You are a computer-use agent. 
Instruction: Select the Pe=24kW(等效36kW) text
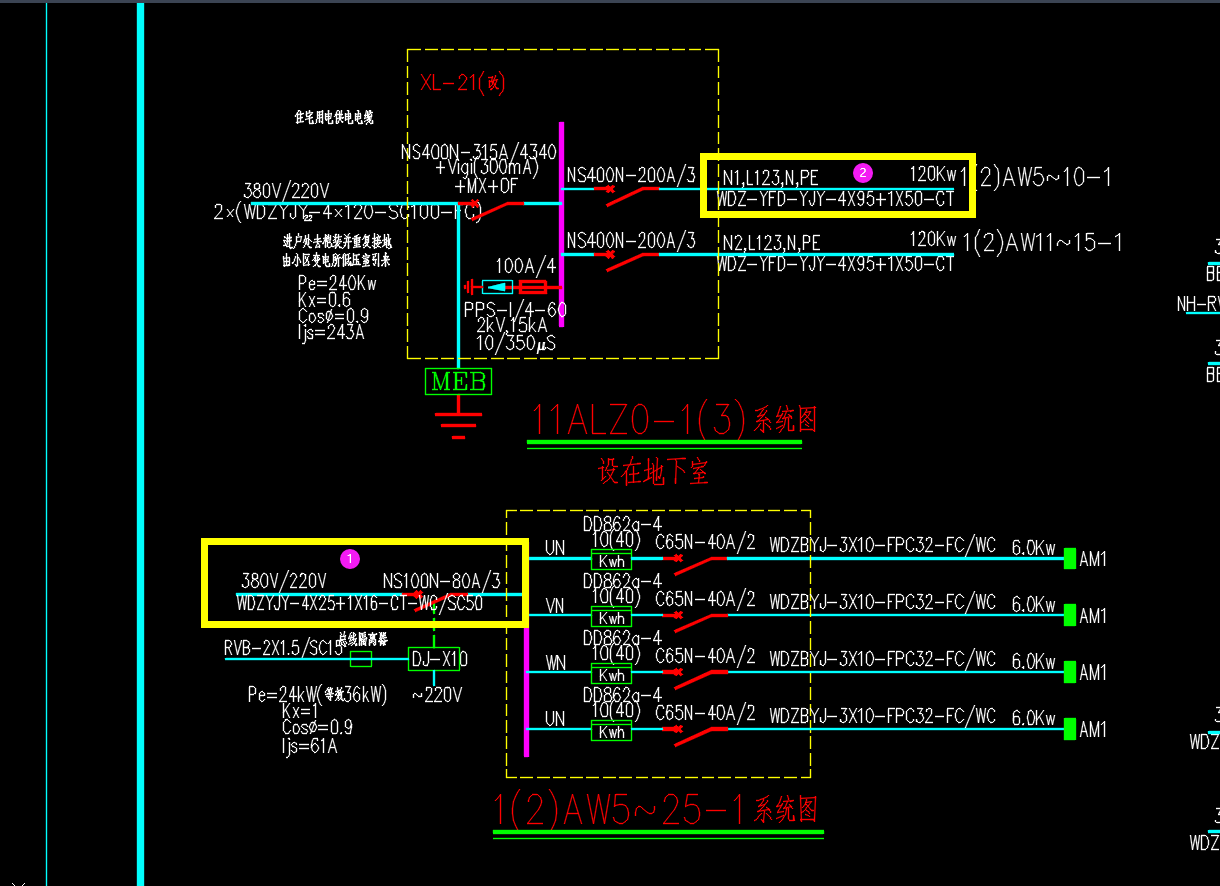point(317,696)
